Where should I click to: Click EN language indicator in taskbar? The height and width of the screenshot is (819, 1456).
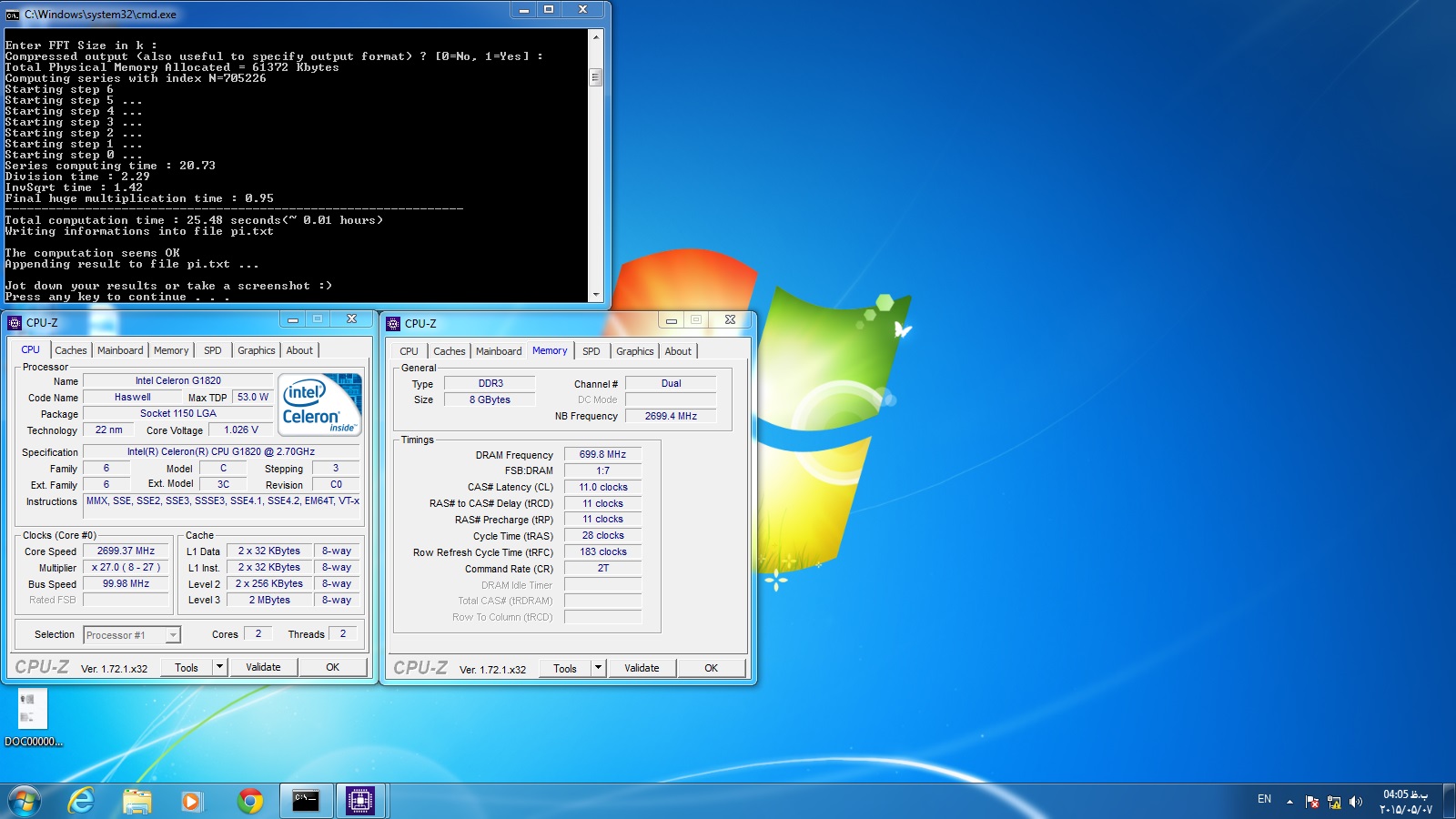[x=1264, y=799]
